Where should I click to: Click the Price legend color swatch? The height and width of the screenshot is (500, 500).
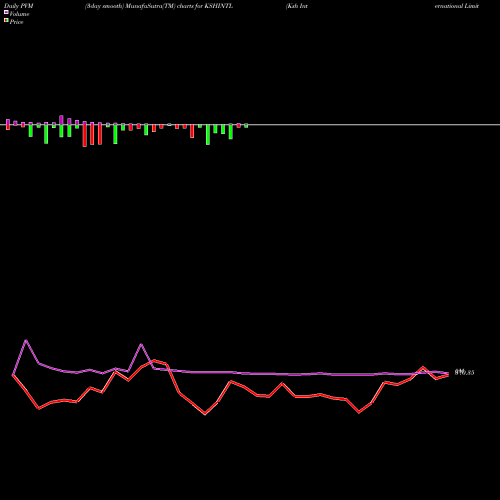click(x=6, y=21)
